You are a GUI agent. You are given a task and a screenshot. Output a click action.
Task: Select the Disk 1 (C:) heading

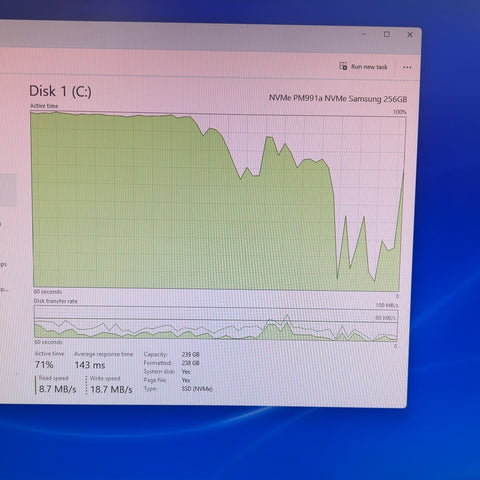click(x=60, y=91)
